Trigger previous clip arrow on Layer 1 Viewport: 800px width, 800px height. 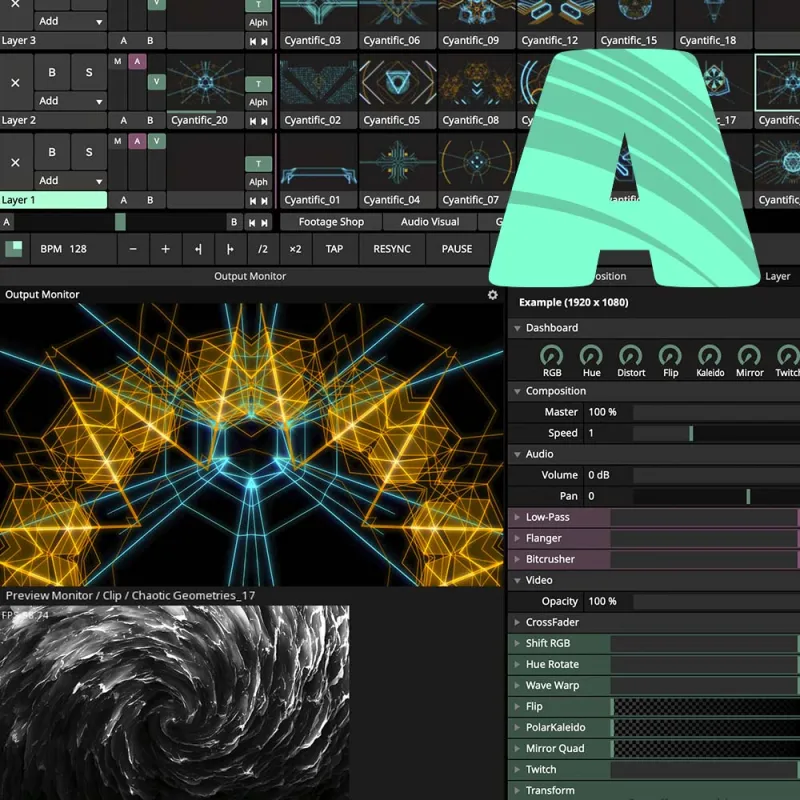click(253, 201)
